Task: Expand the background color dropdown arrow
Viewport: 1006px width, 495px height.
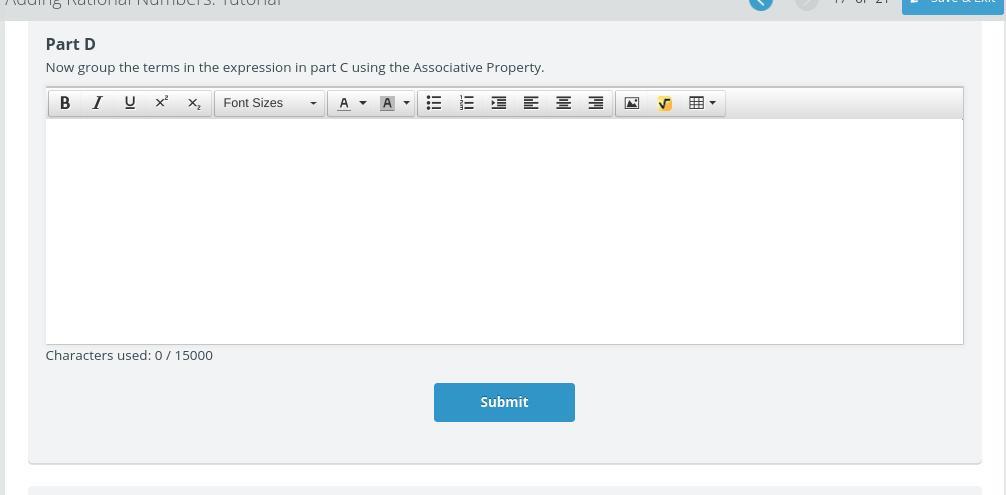Action: coord(407,103)
